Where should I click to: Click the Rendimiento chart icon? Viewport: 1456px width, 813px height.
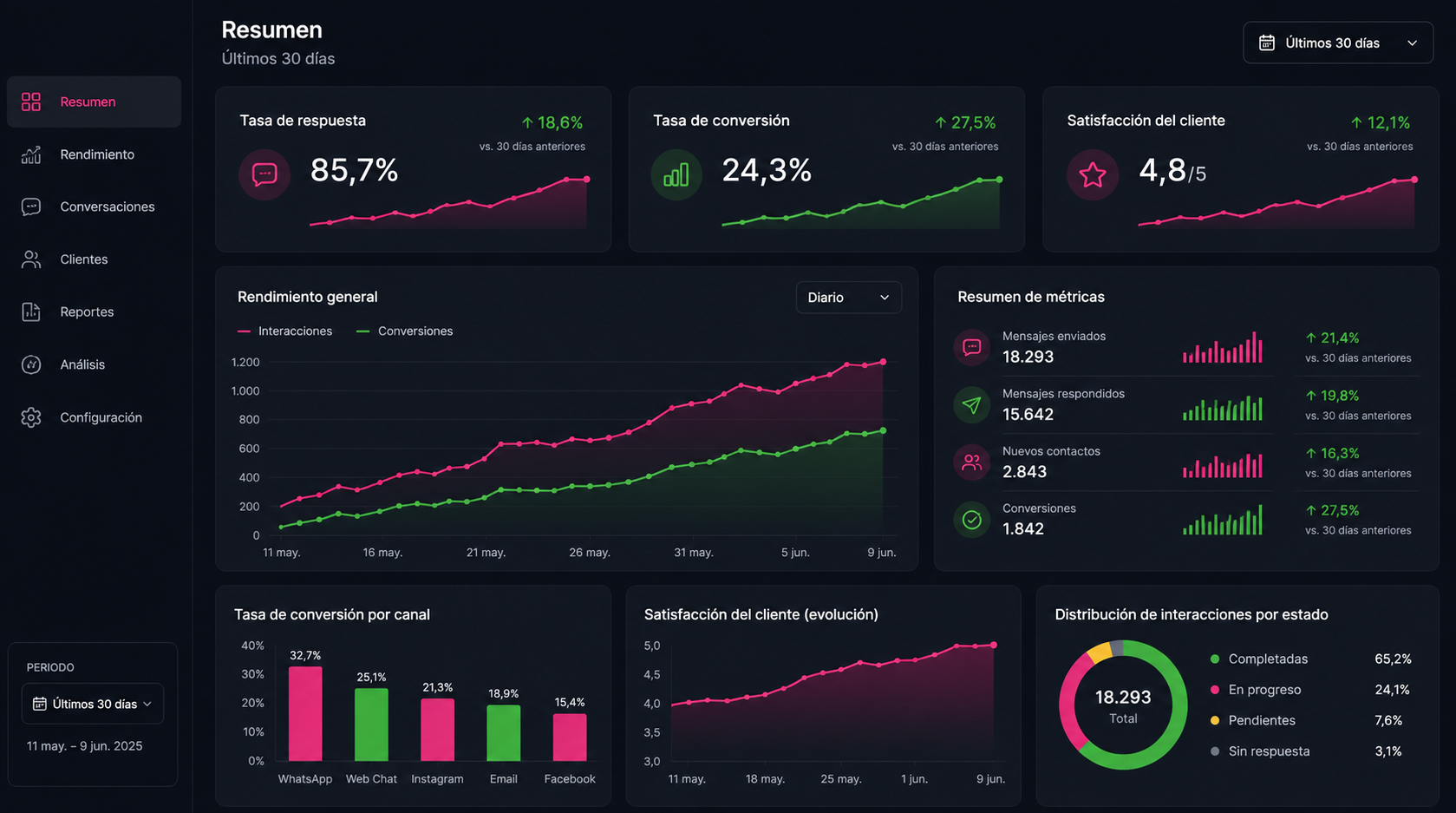(x=31, y=154)
